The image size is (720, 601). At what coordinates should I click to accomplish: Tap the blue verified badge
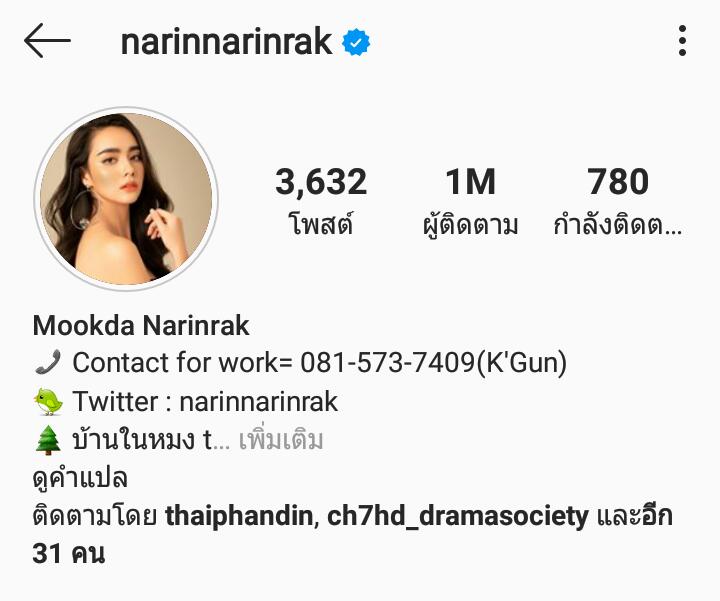356,42
